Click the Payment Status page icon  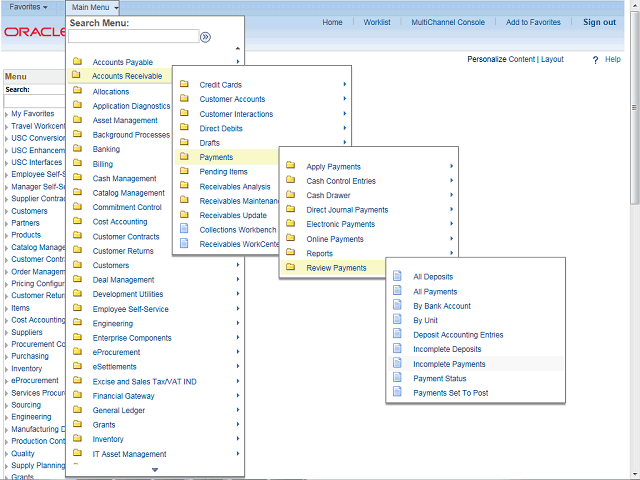pyautogui.click(x=398, y=379)
